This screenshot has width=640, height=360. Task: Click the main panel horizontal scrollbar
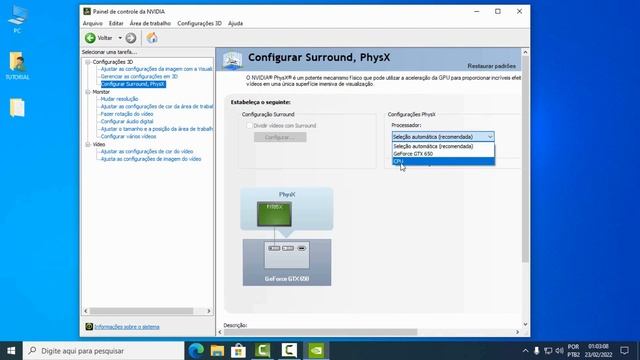click(320, 332)
